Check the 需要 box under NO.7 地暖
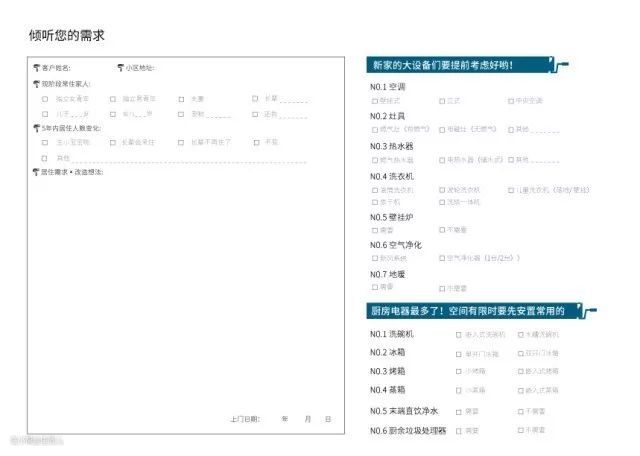This screenshot has height=456, width=640. 375,286
